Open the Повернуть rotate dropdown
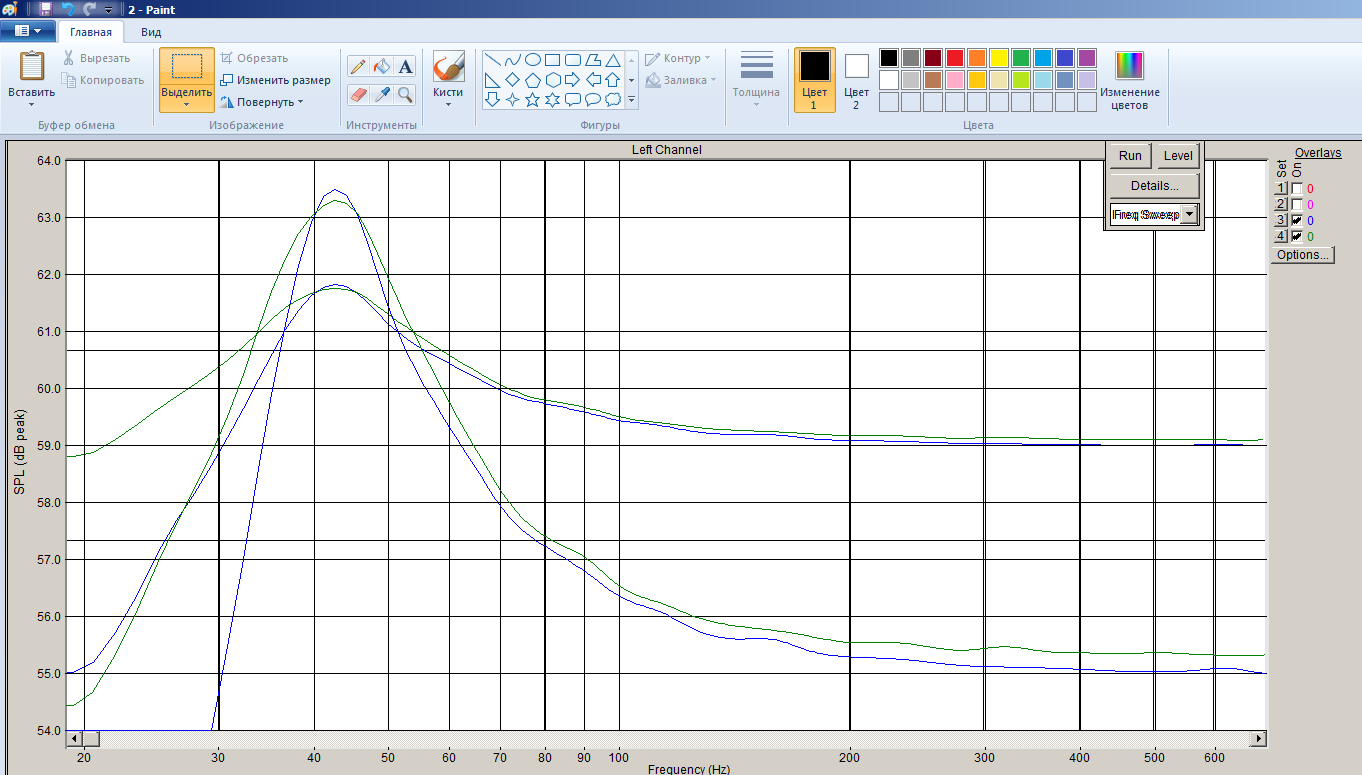1362x775 pixels. 262,102
